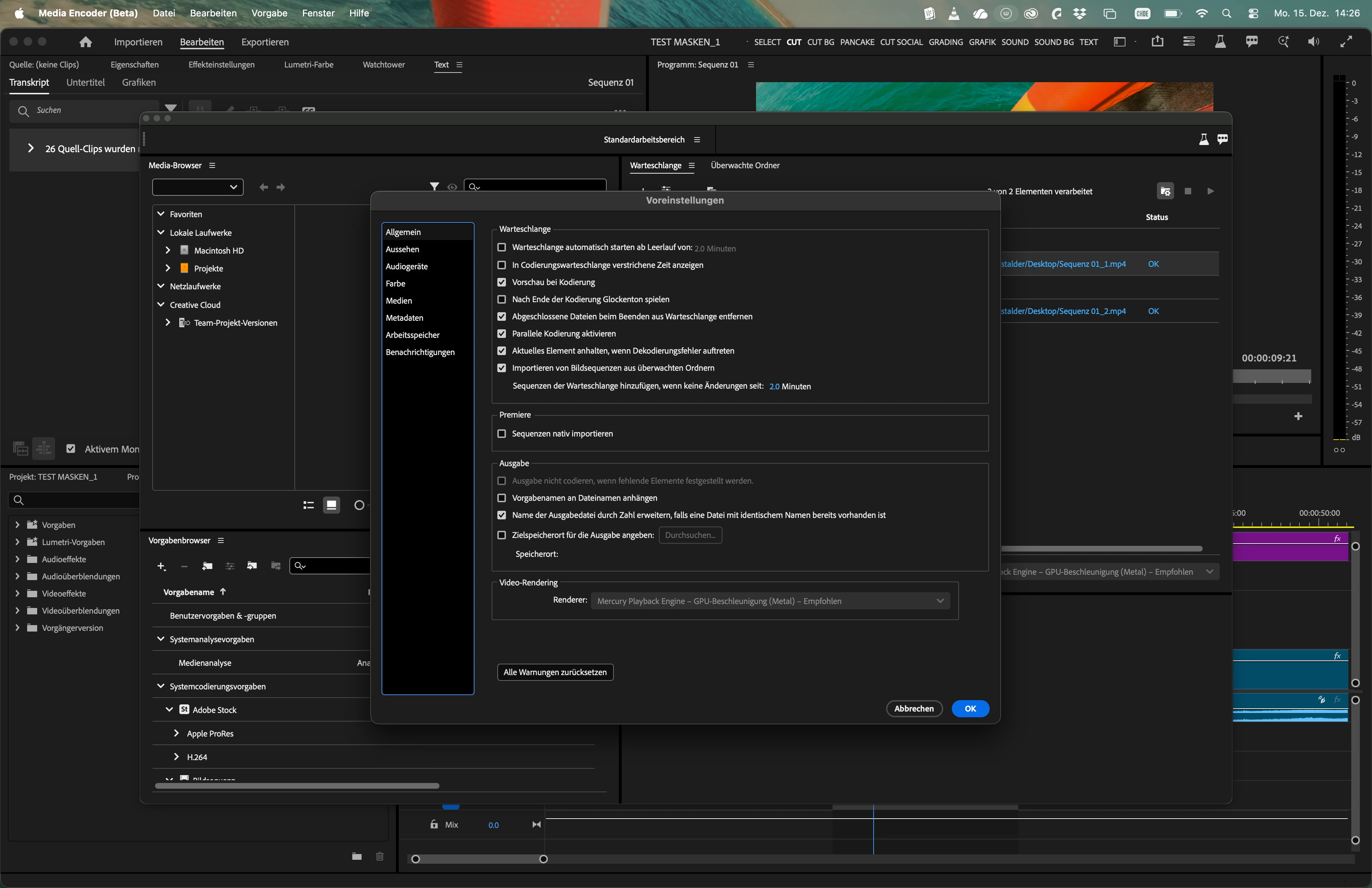The width and height of the screenshot is (1372, 888).
Task: Uncheck Abgeschlossene Dateien beim Beenden entfernen
Action: click(x=502, y=316)
